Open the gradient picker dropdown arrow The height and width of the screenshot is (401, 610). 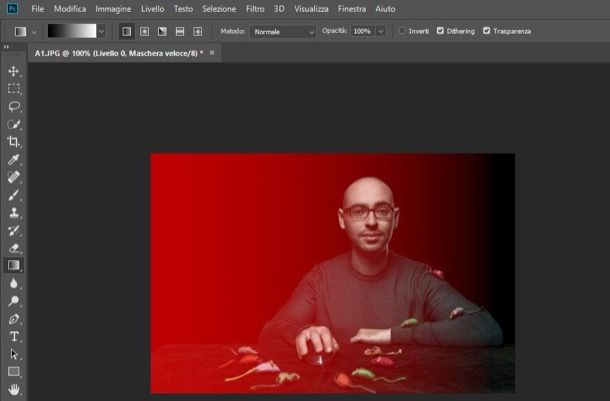[101, 31]
